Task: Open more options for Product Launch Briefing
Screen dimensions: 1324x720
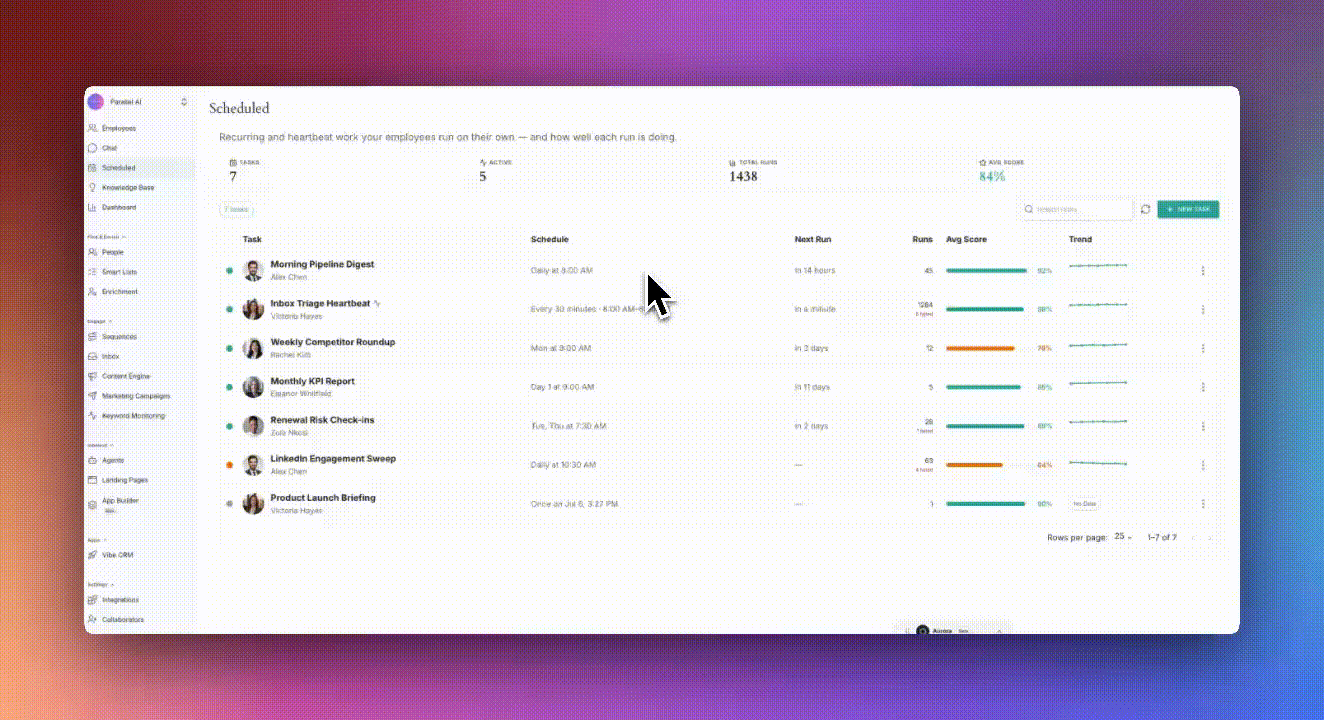Action: coord(1203,504)
